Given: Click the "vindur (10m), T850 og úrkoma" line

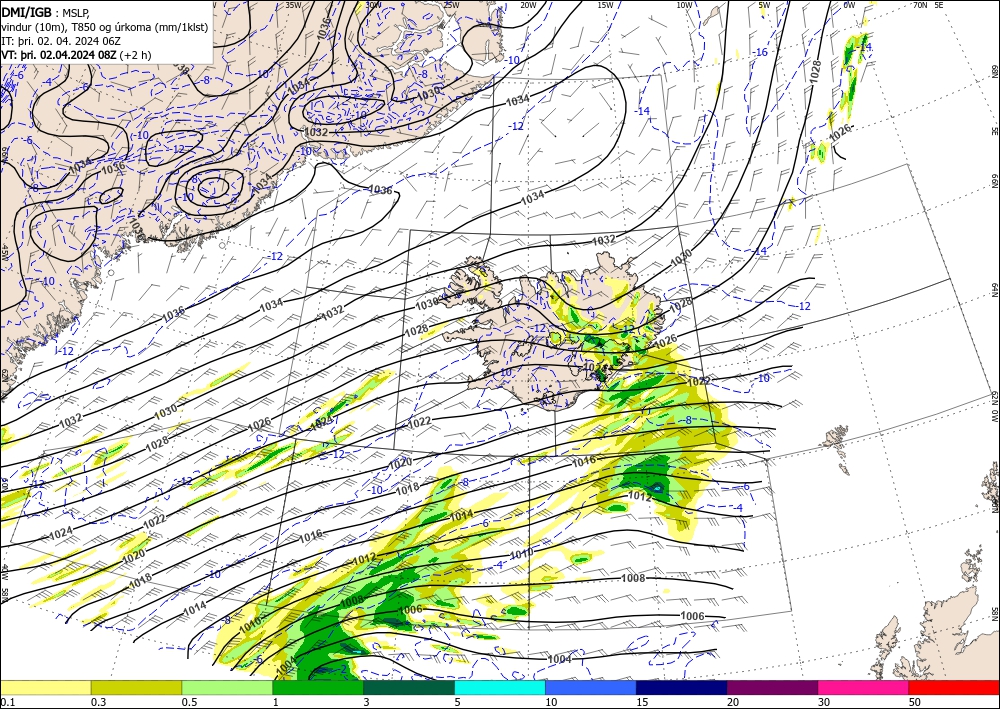Looking at the screenshot, I should click(x=103, y=26).
